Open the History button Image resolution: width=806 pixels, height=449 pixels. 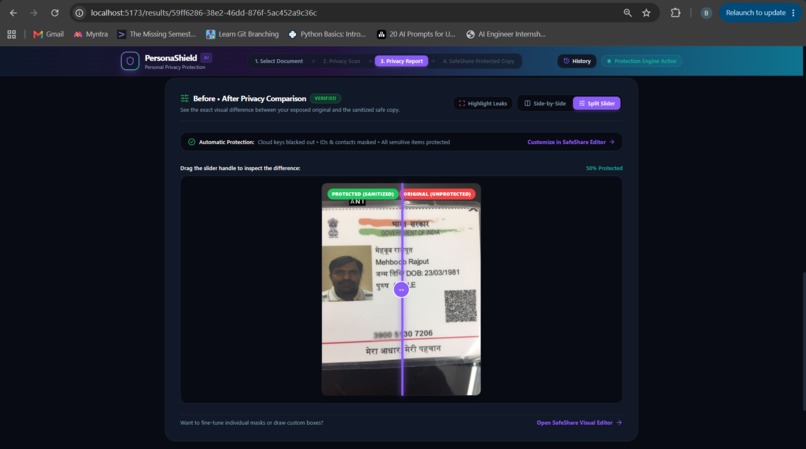coord(577,61)
